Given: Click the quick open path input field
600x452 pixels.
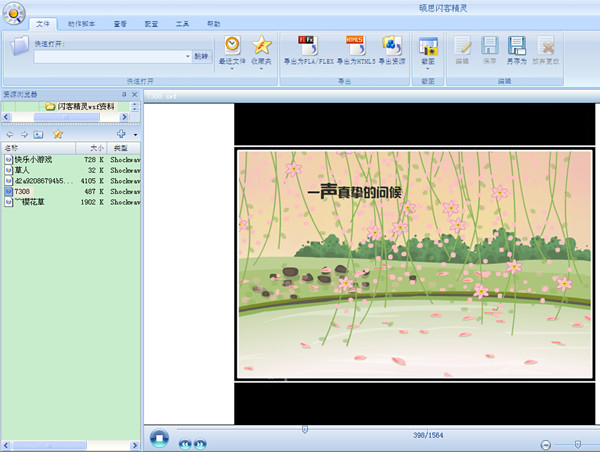Looking at the screenshot, I should click(109, 57).
